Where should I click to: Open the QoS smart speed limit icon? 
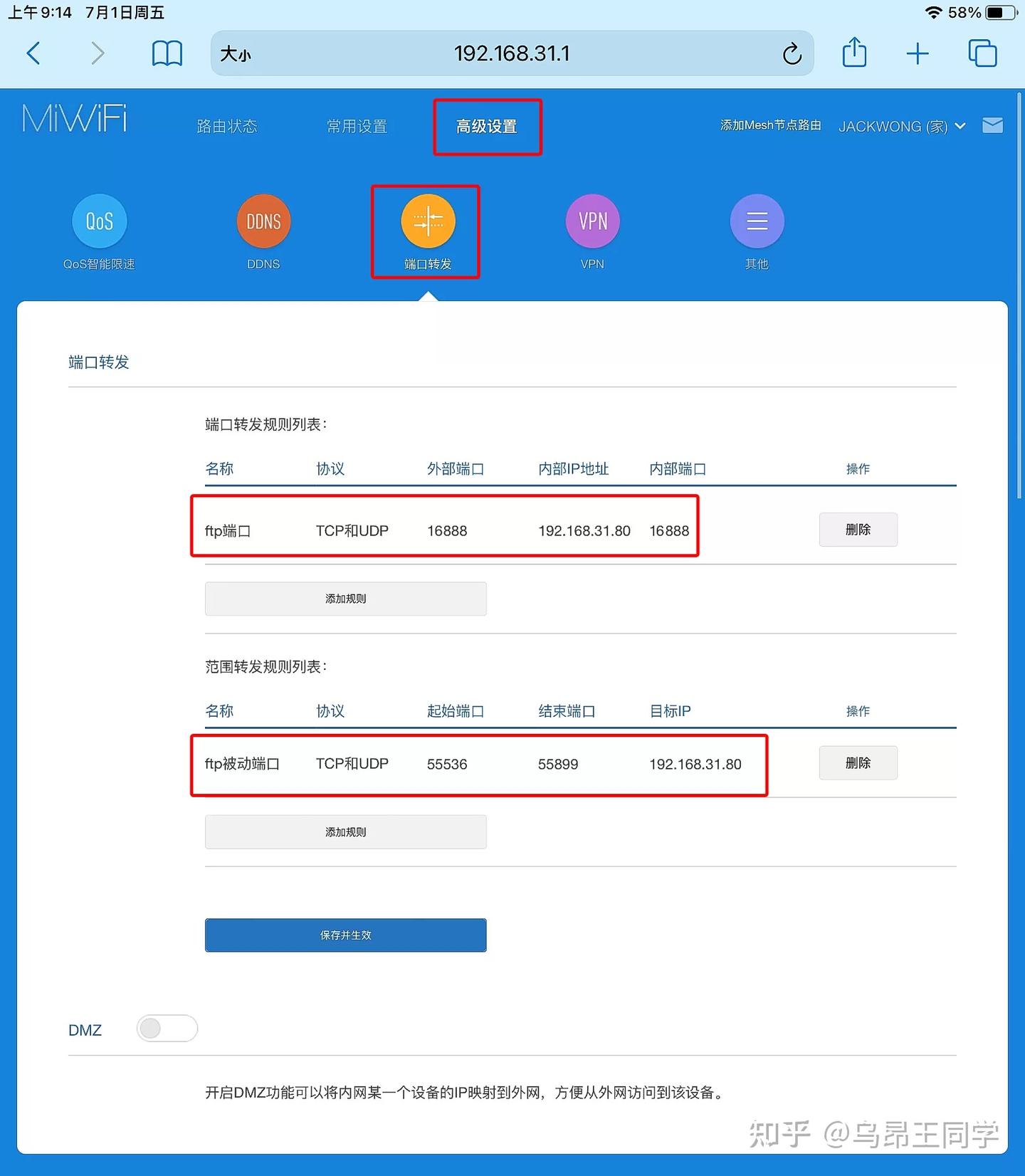[x=99, y=221]
